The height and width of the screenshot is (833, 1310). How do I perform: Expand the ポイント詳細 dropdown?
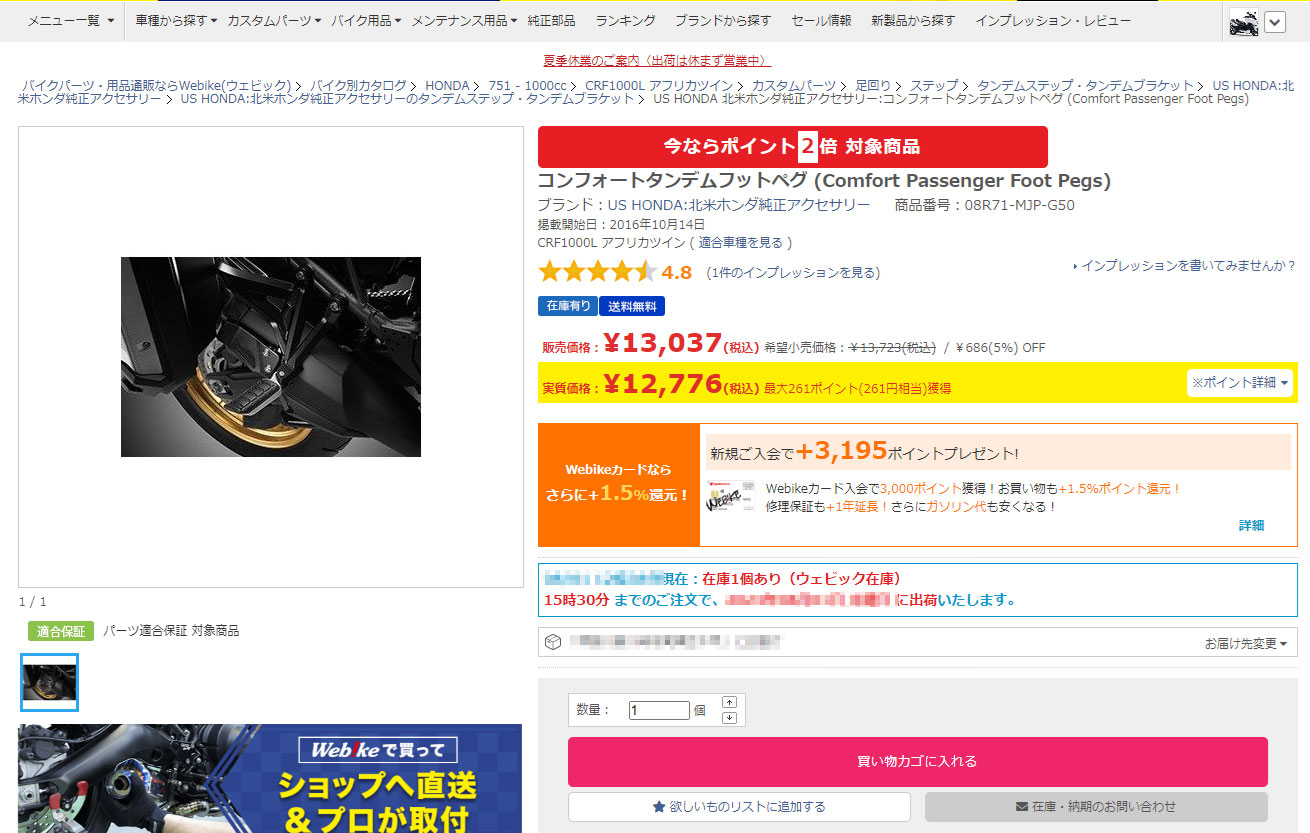(x=1240, y=383)
